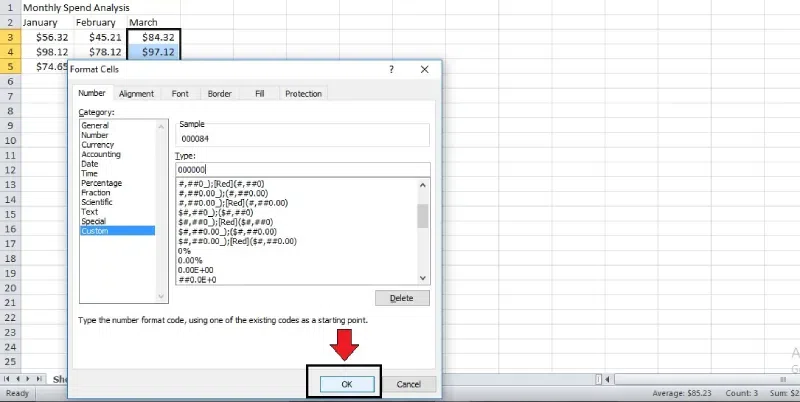Click the Count: 3 status bar entry
The image size is (800, 402).
741,393
